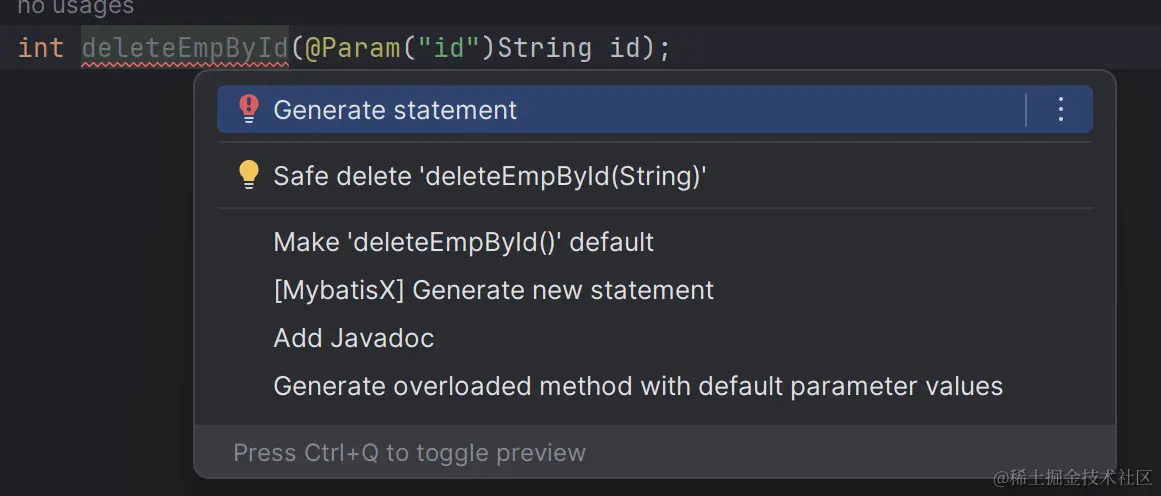Click the yellow lightbulb quick-fix icon

(249, 175)
